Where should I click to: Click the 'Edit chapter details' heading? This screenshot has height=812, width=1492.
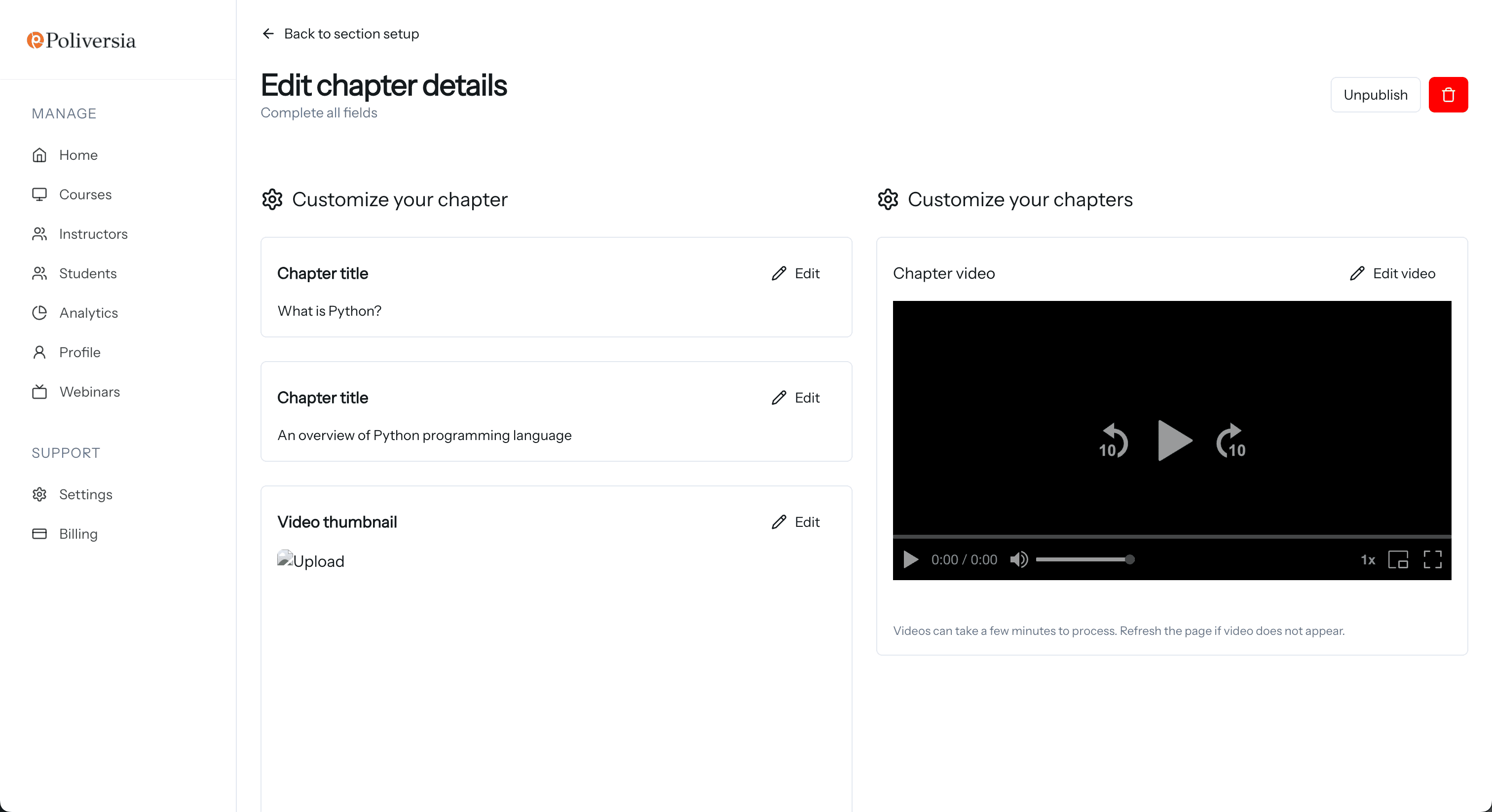coord(384,85)
